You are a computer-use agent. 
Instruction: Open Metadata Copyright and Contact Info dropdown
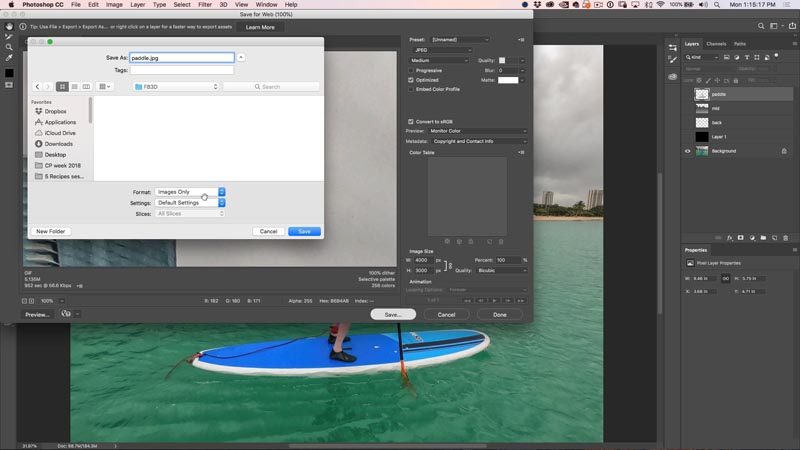click(479, 141)
